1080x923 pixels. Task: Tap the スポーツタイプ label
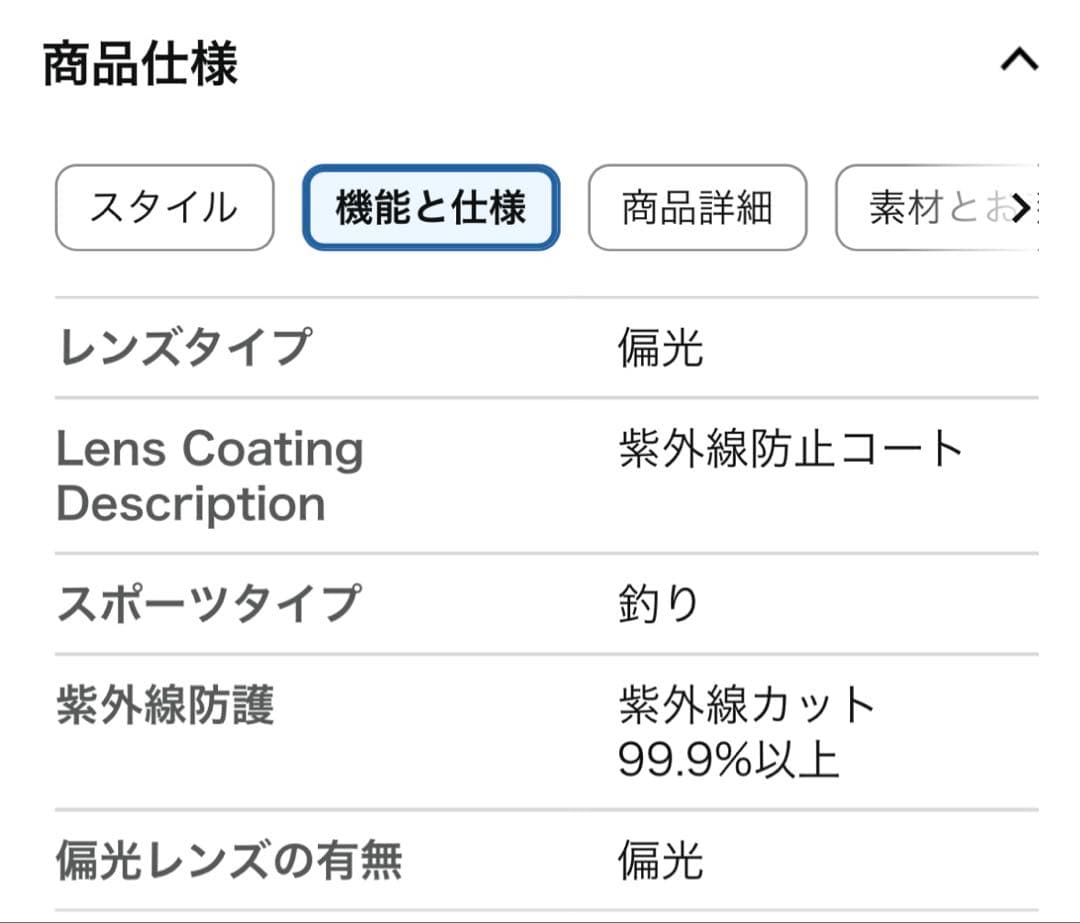pyautogui.click(x=207, y=604)
